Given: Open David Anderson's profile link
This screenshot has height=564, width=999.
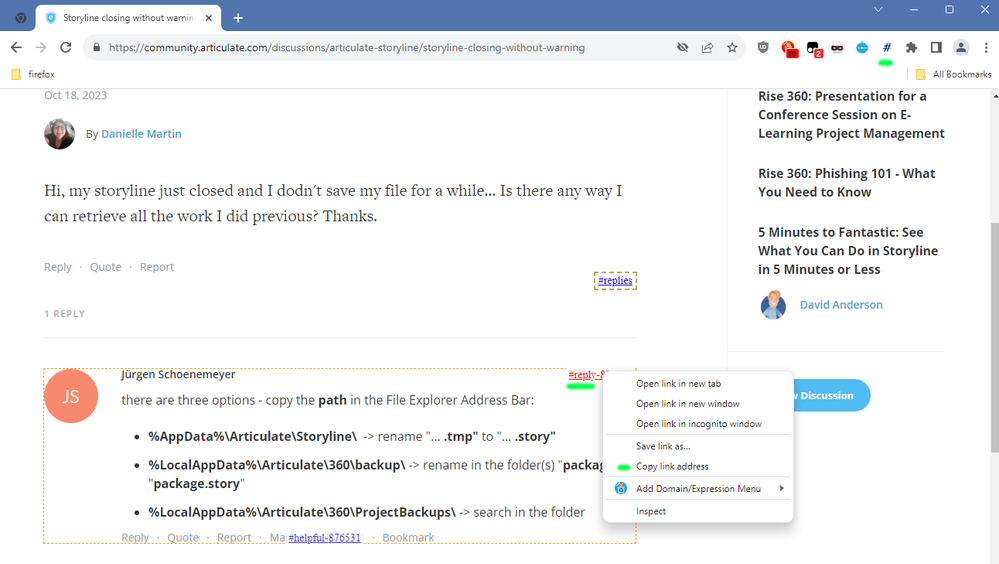Looking at the screenshot, I should [841, 305].
